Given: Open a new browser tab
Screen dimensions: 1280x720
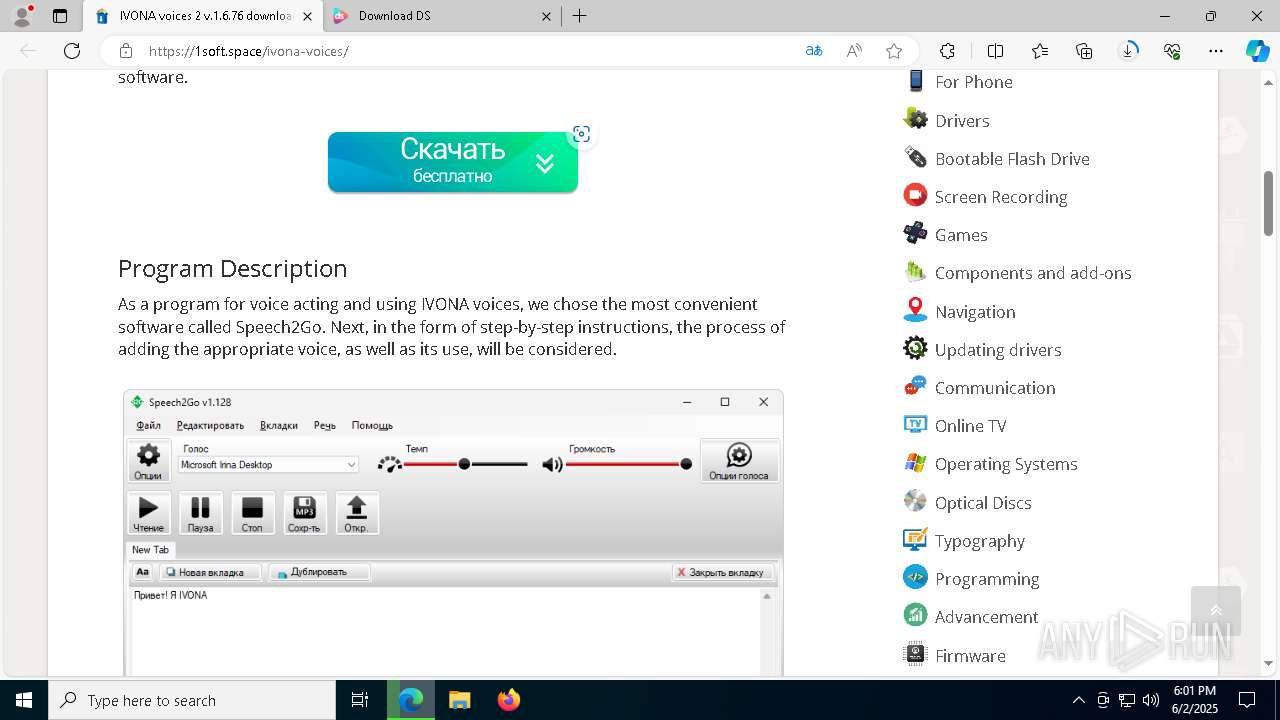Looking at the screenshot, I should [580, 16].
